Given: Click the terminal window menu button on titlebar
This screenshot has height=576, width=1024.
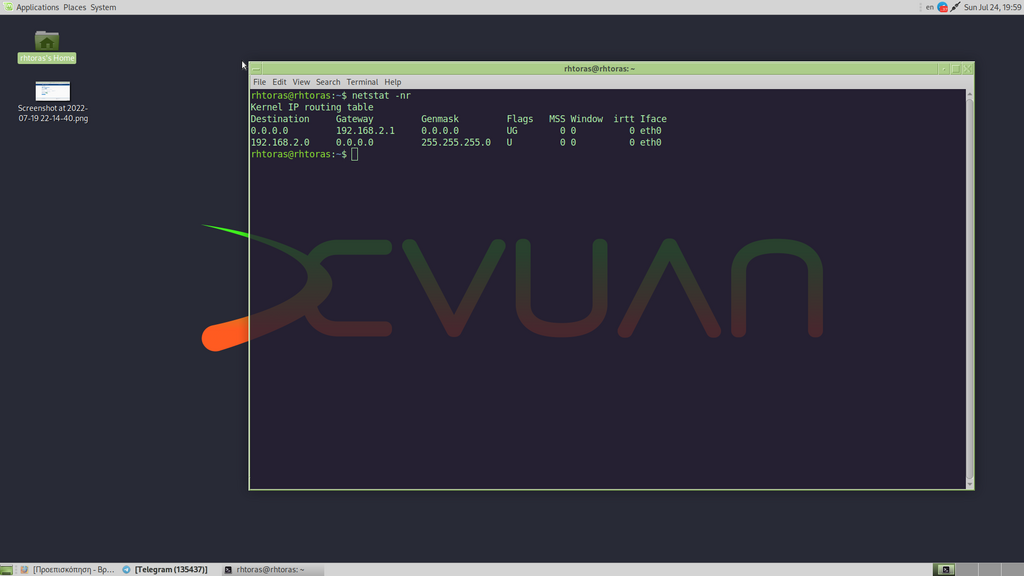Looking at the screenshot, I should [x=257, y=69].
